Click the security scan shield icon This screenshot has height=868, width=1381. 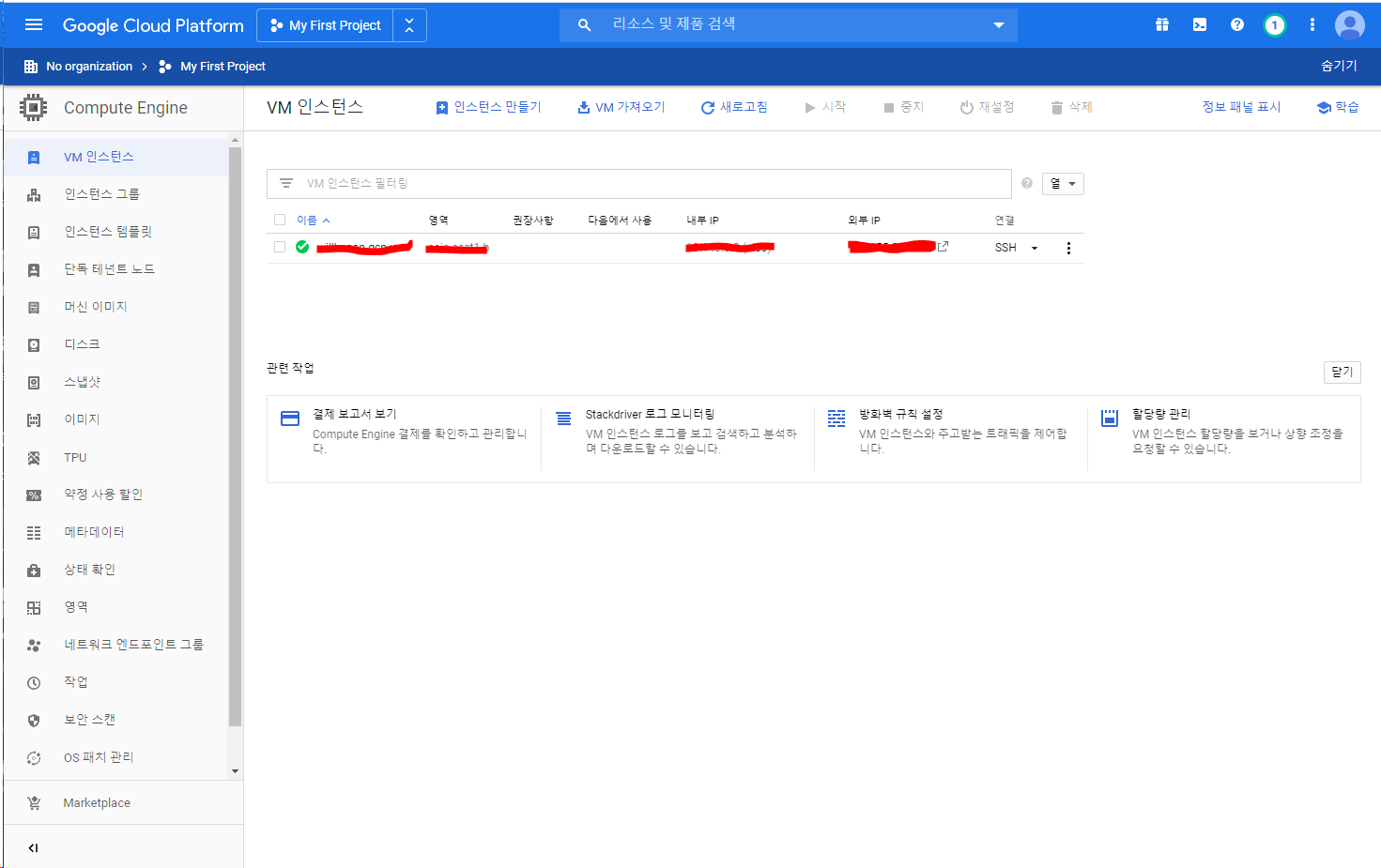(34, 721)
